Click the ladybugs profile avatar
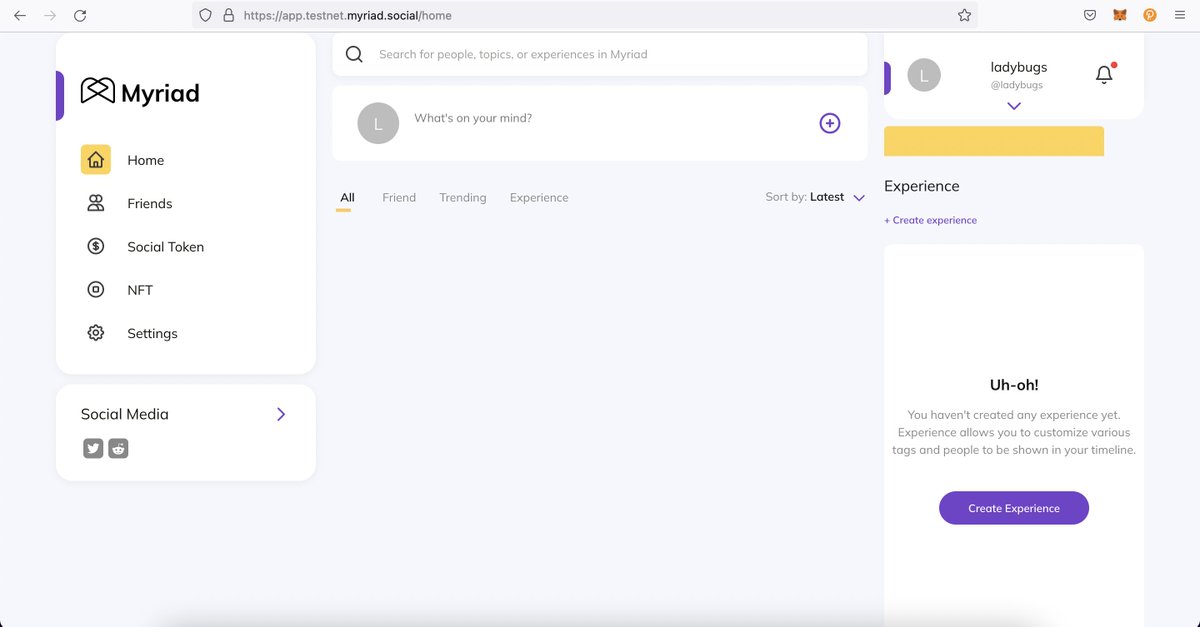The width and height of the screenshot is (1200, 627). [x=924, y=75]
